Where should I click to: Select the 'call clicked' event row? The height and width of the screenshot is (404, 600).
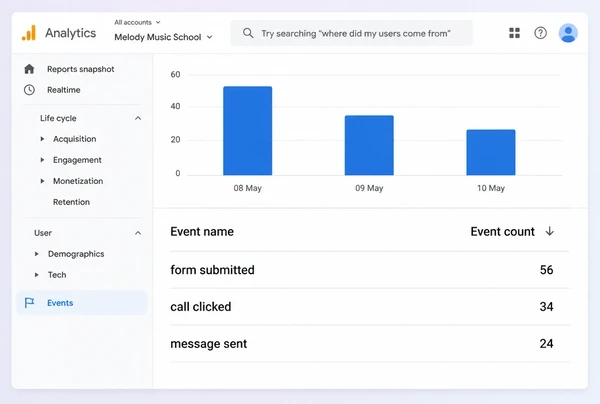370,306
